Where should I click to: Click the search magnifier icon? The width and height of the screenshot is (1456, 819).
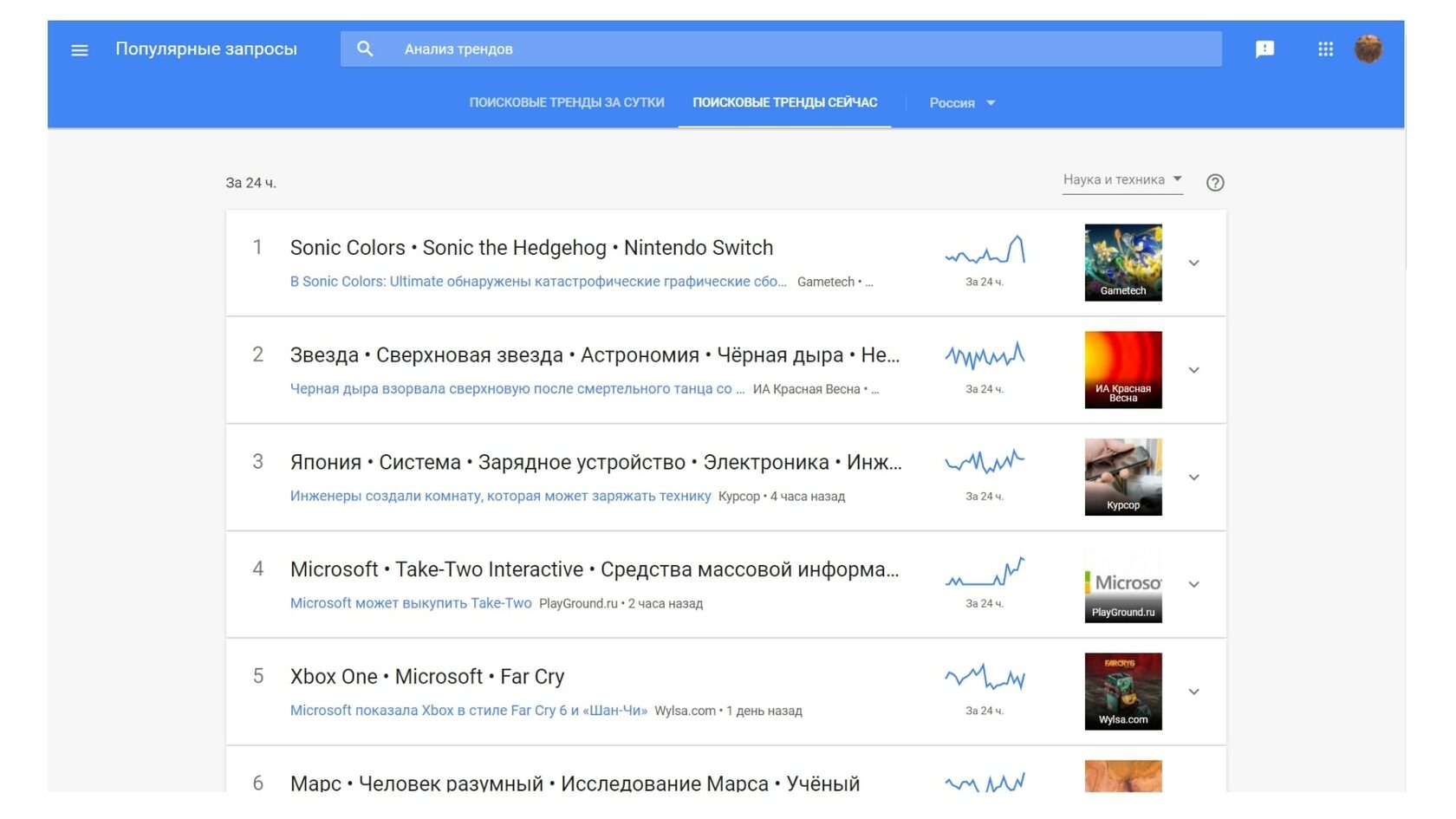tap(365, 49)
